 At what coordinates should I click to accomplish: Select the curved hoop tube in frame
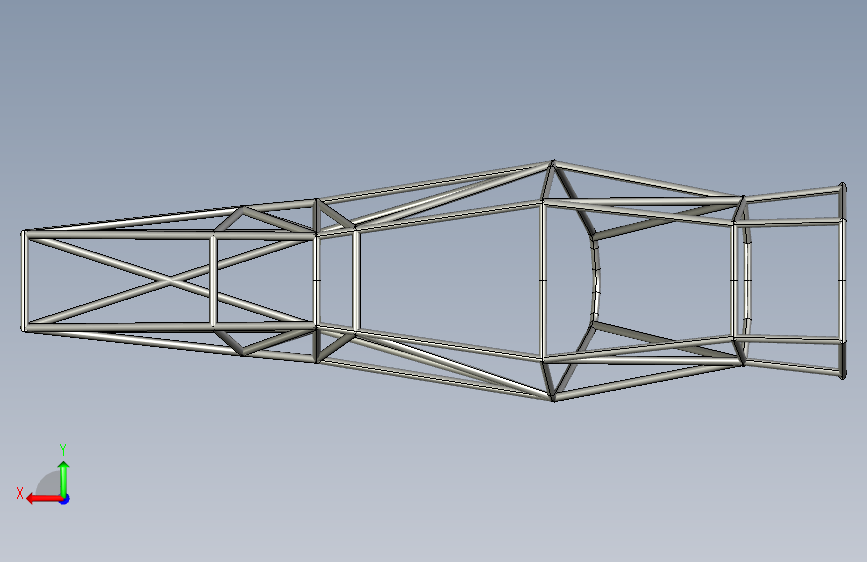point(597,280)
